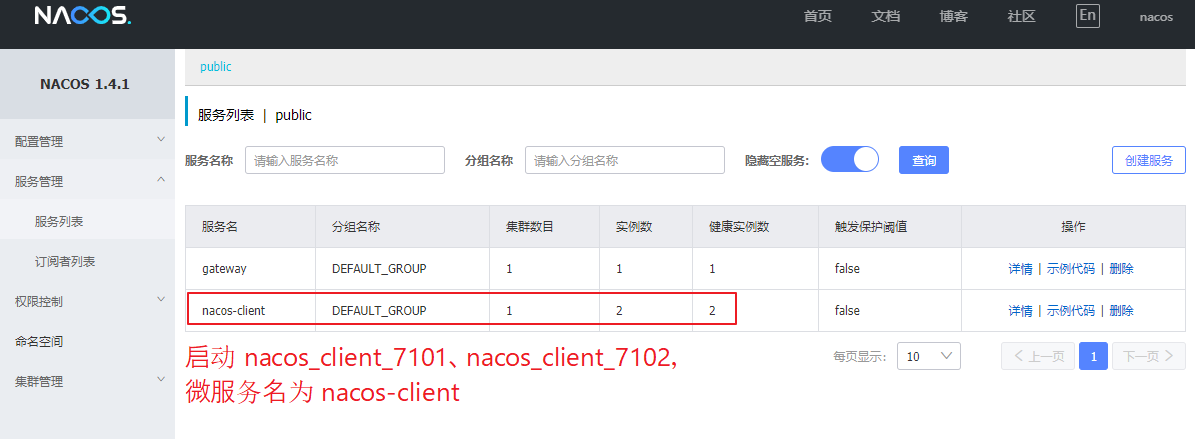Expand 集群管理 sidebar menu
The width and height of the screenshot is (1195, 439).
pyautogui.click(x=88, y=381)
